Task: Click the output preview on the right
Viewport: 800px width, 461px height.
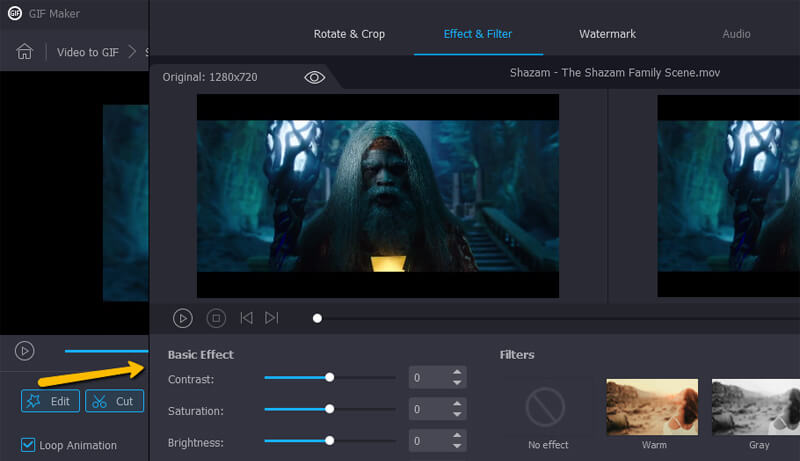Action: point(729,196)
